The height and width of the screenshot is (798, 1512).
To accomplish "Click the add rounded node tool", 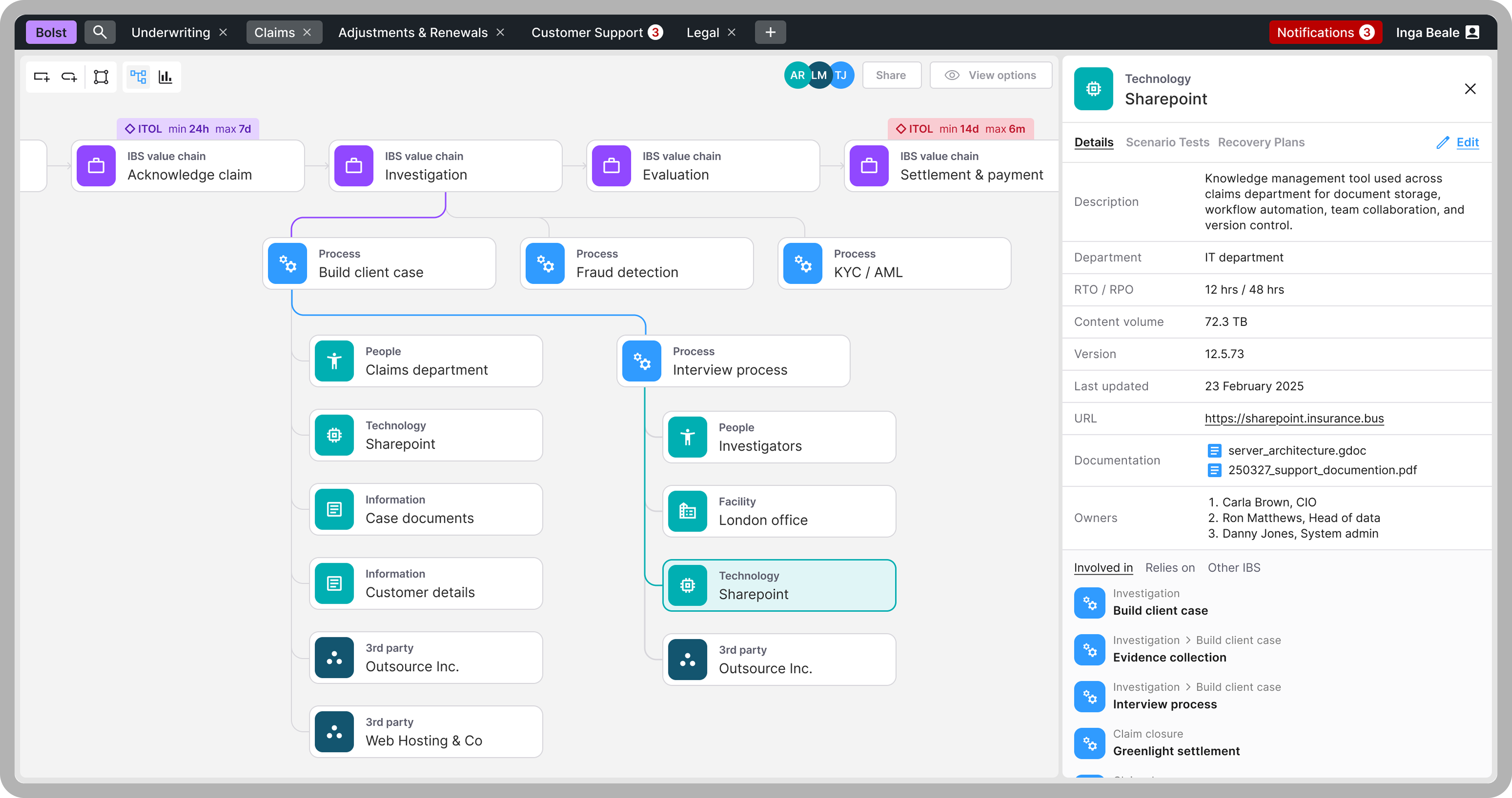I will pyautogui.click(x=69, y=77).
